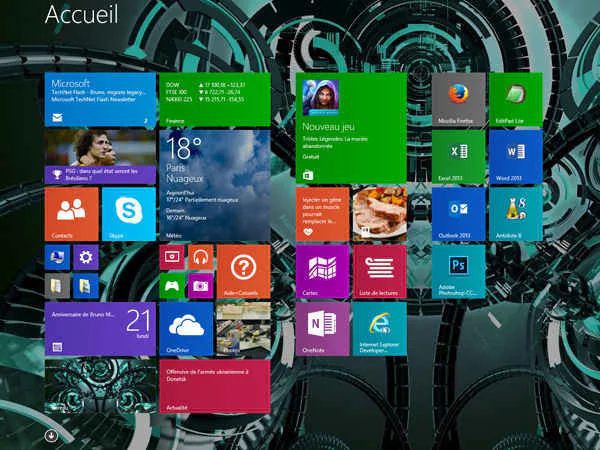
Task: Launch Word 2013 tile
Action: pos(516,157)
